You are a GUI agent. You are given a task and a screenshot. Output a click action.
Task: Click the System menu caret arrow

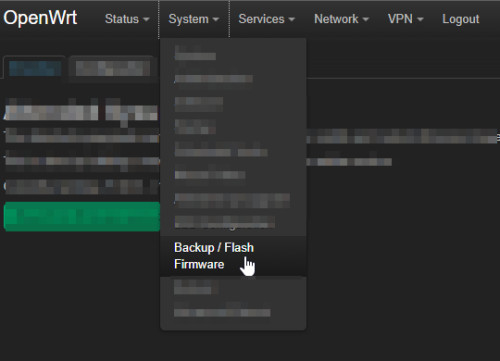[216, 20]
